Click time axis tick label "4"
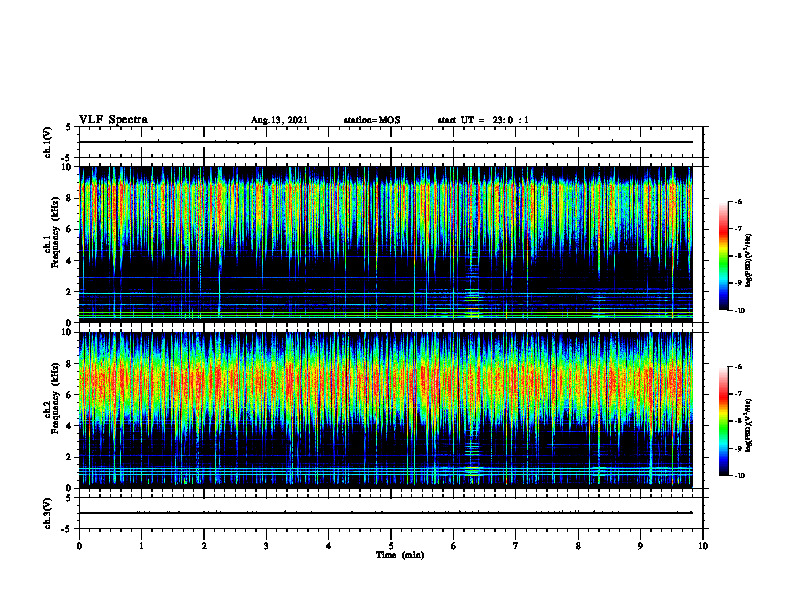Screen dimensions: 792x612 329,546
